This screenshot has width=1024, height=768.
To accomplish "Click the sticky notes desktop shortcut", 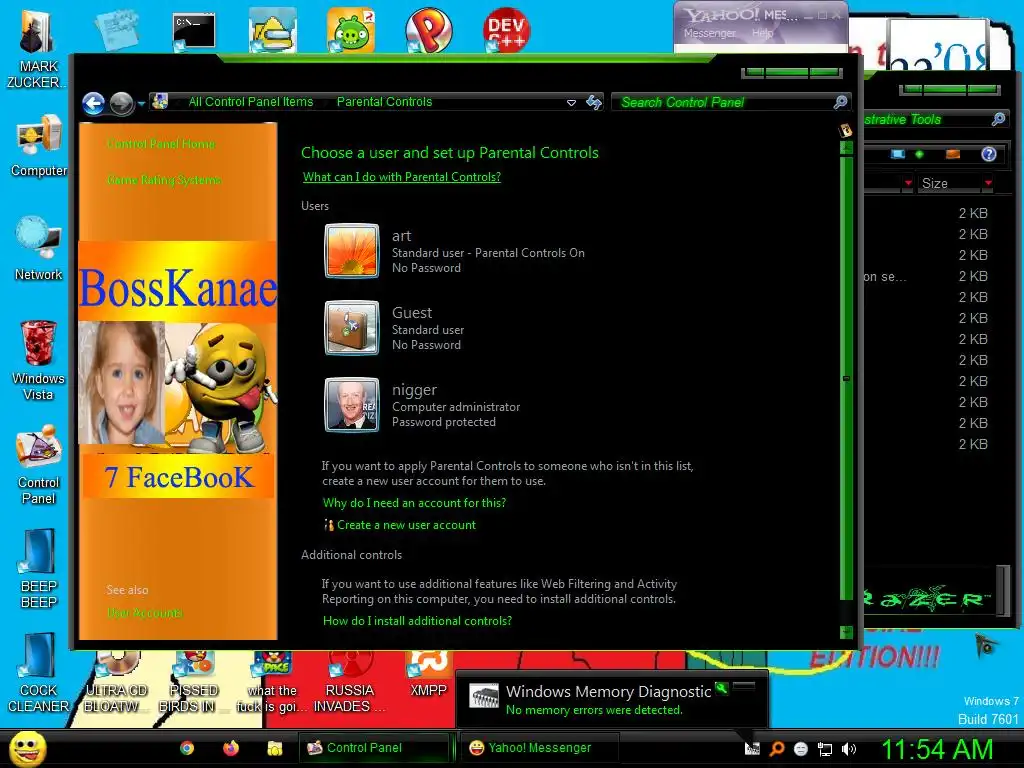I will pyautogui.click(x=116, y=30).
